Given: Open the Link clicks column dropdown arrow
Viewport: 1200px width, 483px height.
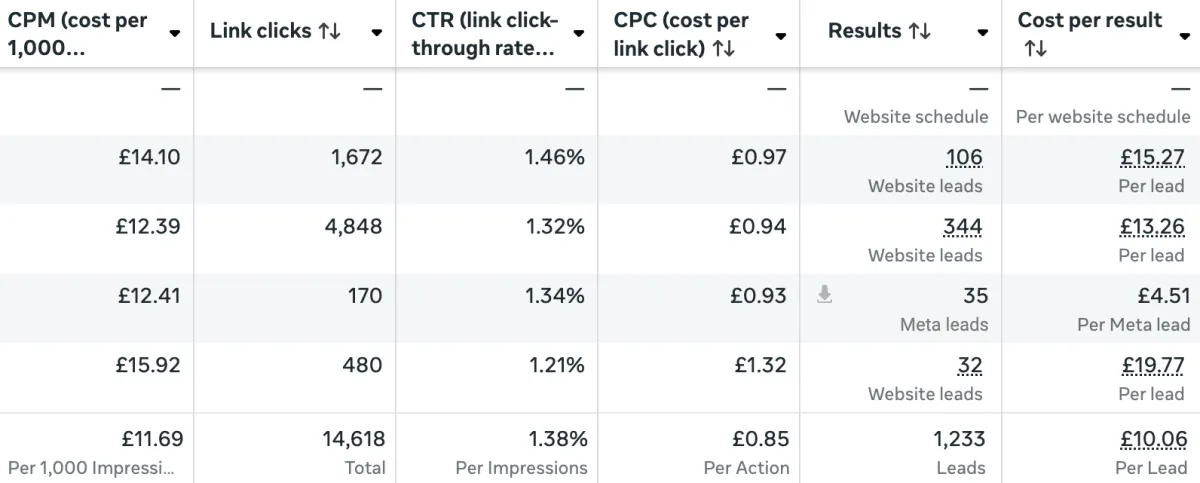Looking at the screenshot, I should pyautogui.click(x=377, y=33).
